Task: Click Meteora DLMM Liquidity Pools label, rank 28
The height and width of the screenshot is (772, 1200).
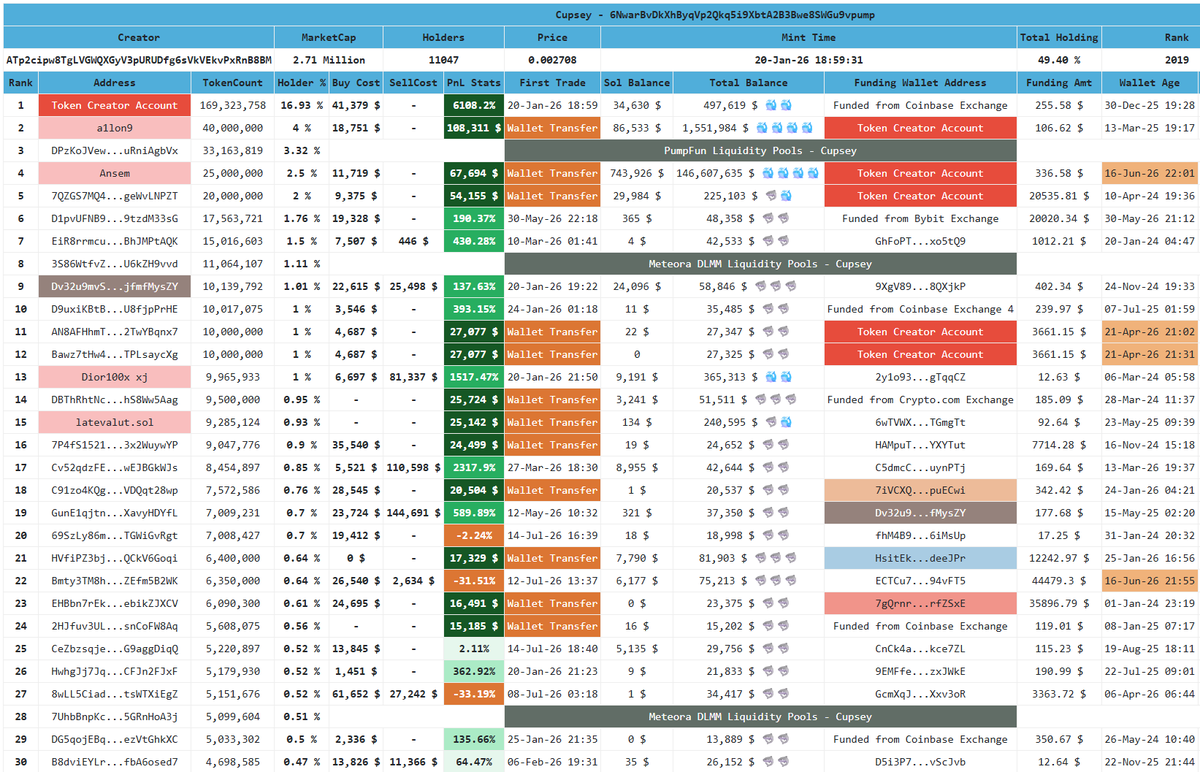Action: 760,717
